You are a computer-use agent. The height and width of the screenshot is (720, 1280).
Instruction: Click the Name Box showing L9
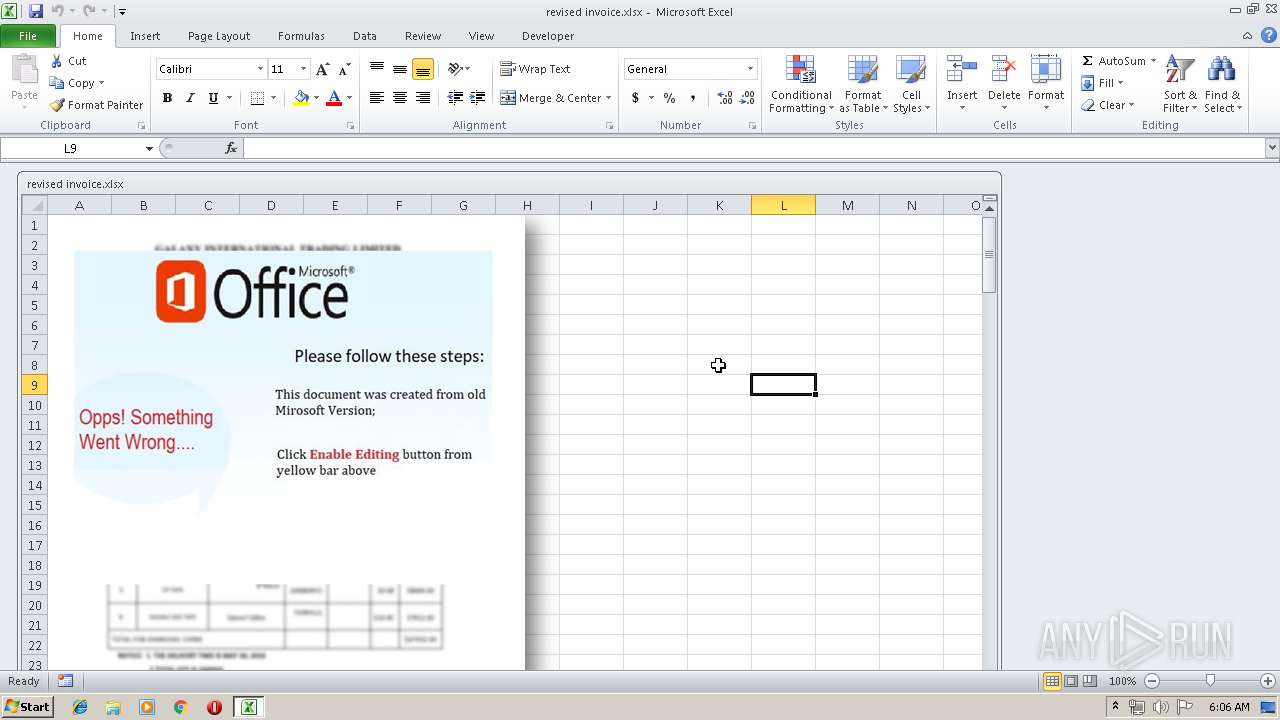click(71, 148)
